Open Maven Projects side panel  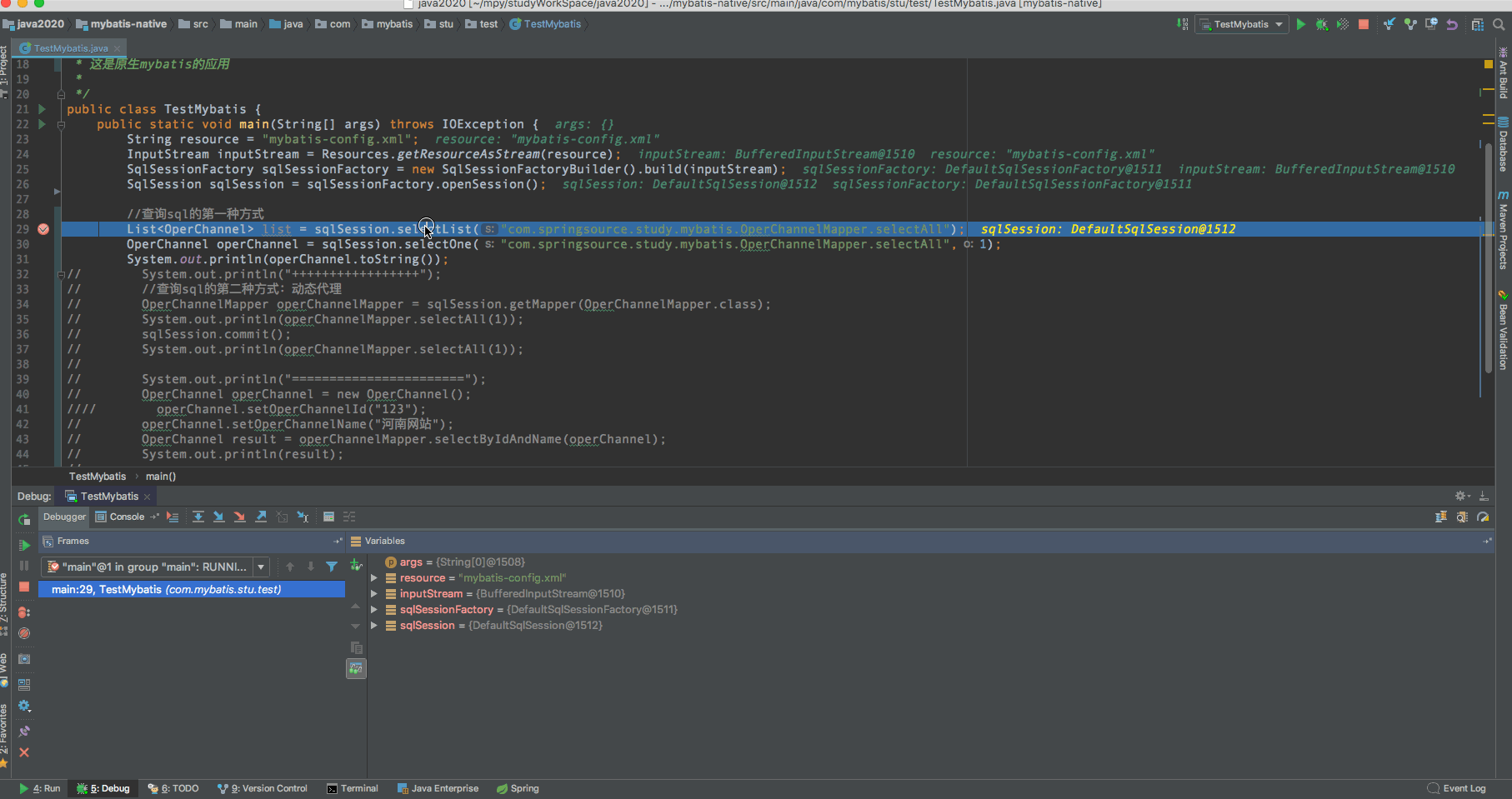coord(1504,230)
